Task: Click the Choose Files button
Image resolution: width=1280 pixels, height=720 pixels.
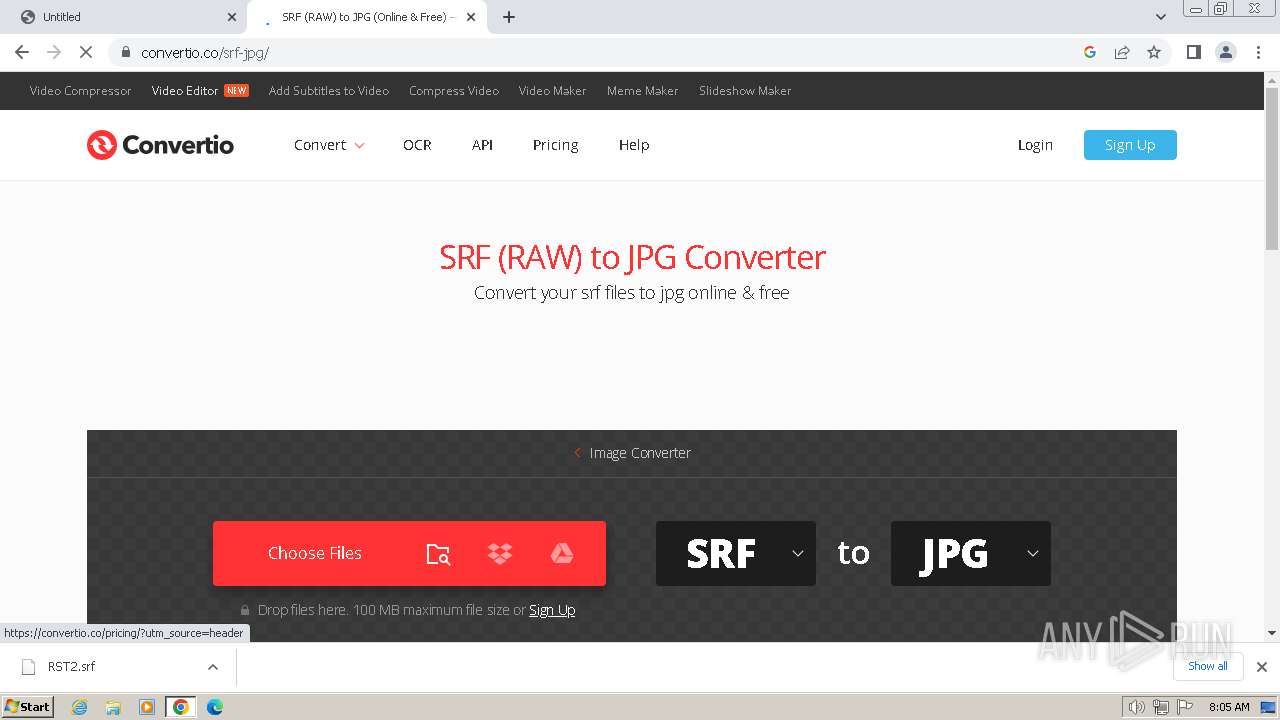Action: tap(315, 553)
